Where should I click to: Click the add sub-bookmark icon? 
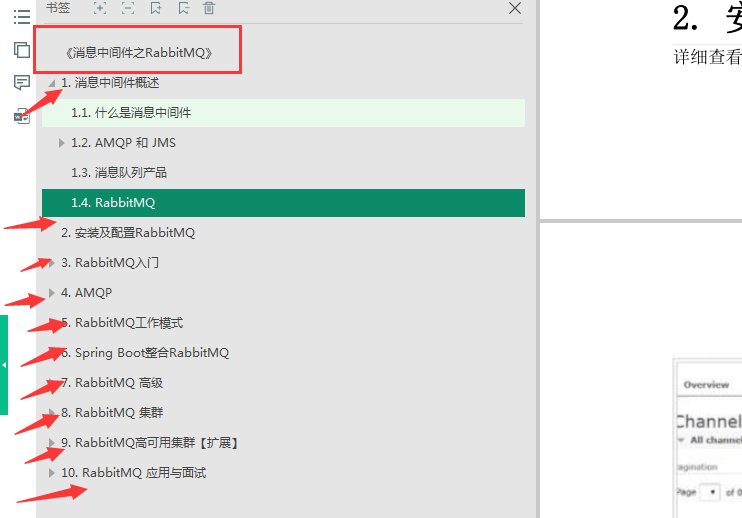[184, 8]
